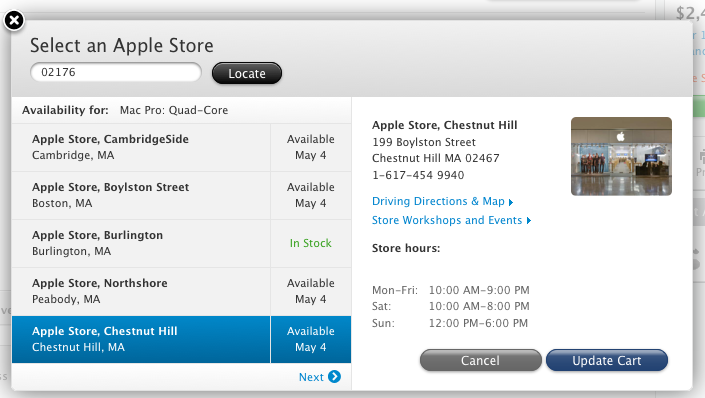The height and width of the screenshot is (398, 705).
Task: Click the Mac Pro: Quad-Core availability label
Action: pos(174,110)
